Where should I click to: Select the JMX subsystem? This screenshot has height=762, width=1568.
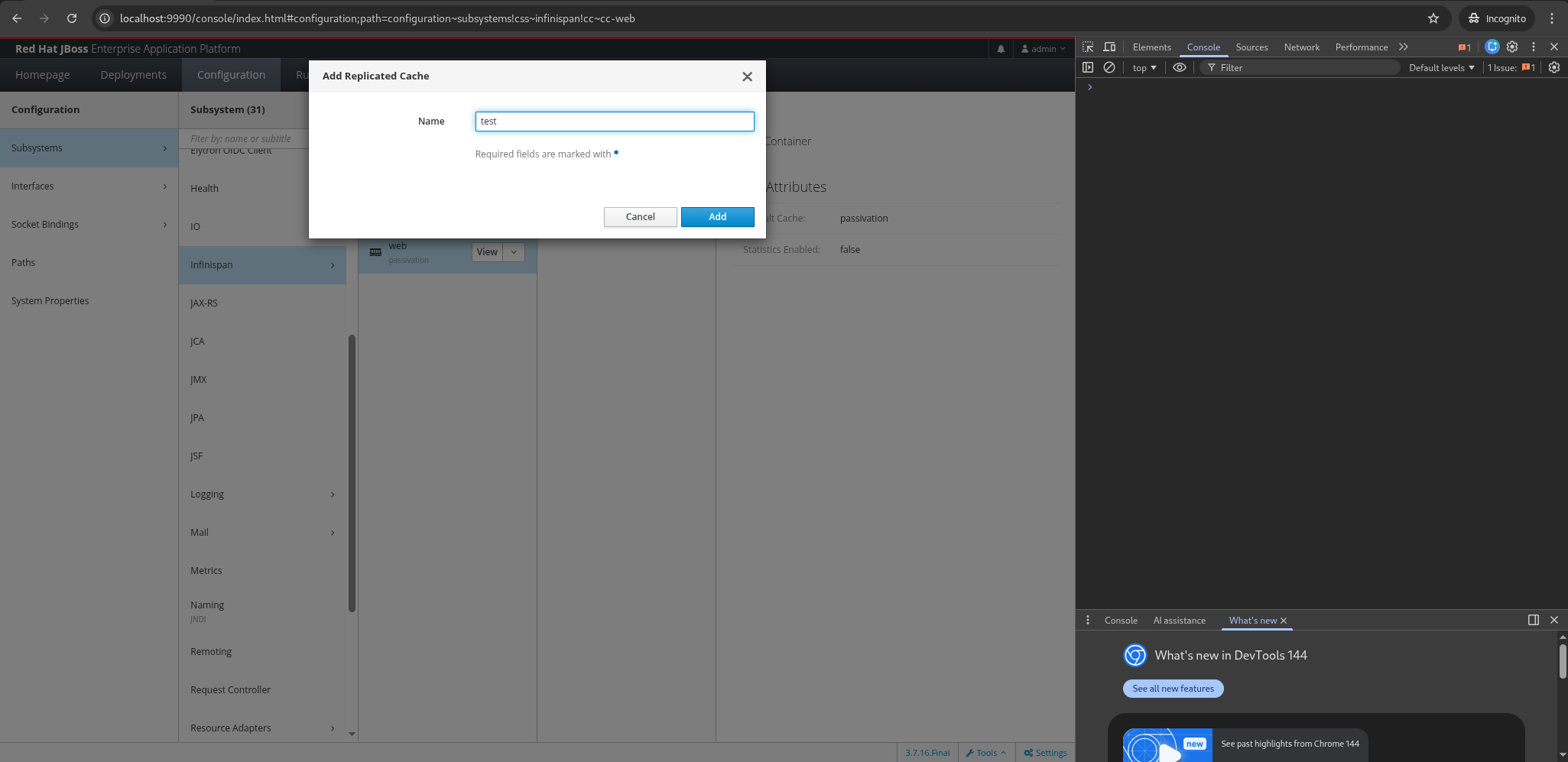[262, 380]
